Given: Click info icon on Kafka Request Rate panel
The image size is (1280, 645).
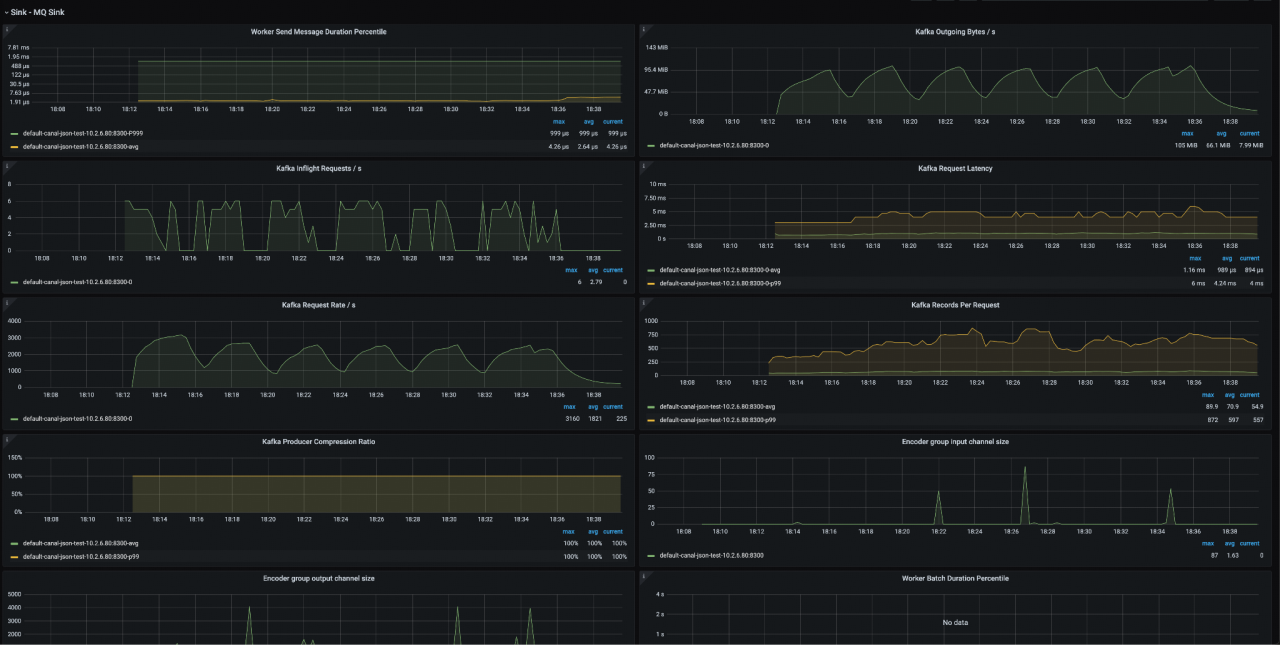Looking at the screenshot, I should [6, 302].
